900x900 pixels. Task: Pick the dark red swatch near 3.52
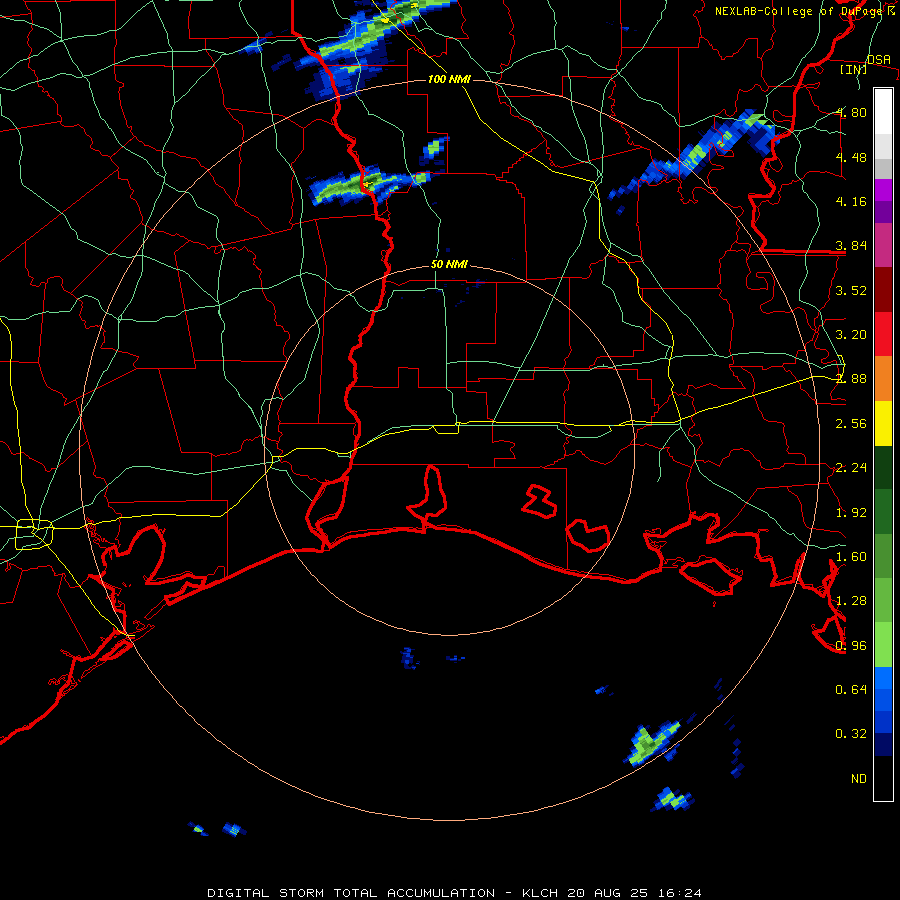(883, 290)
